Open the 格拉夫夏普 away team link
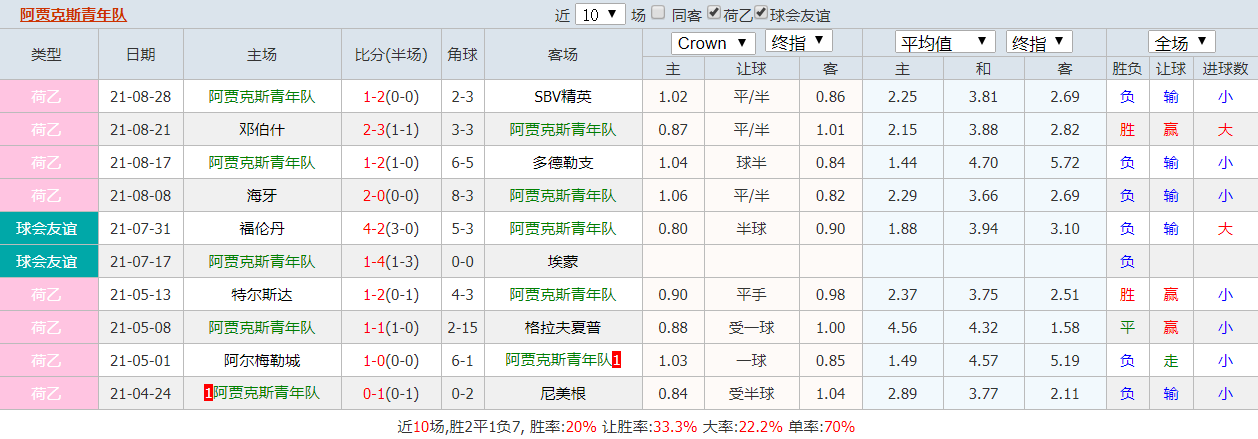This screenshot has height=439, width=1258. 562,328
